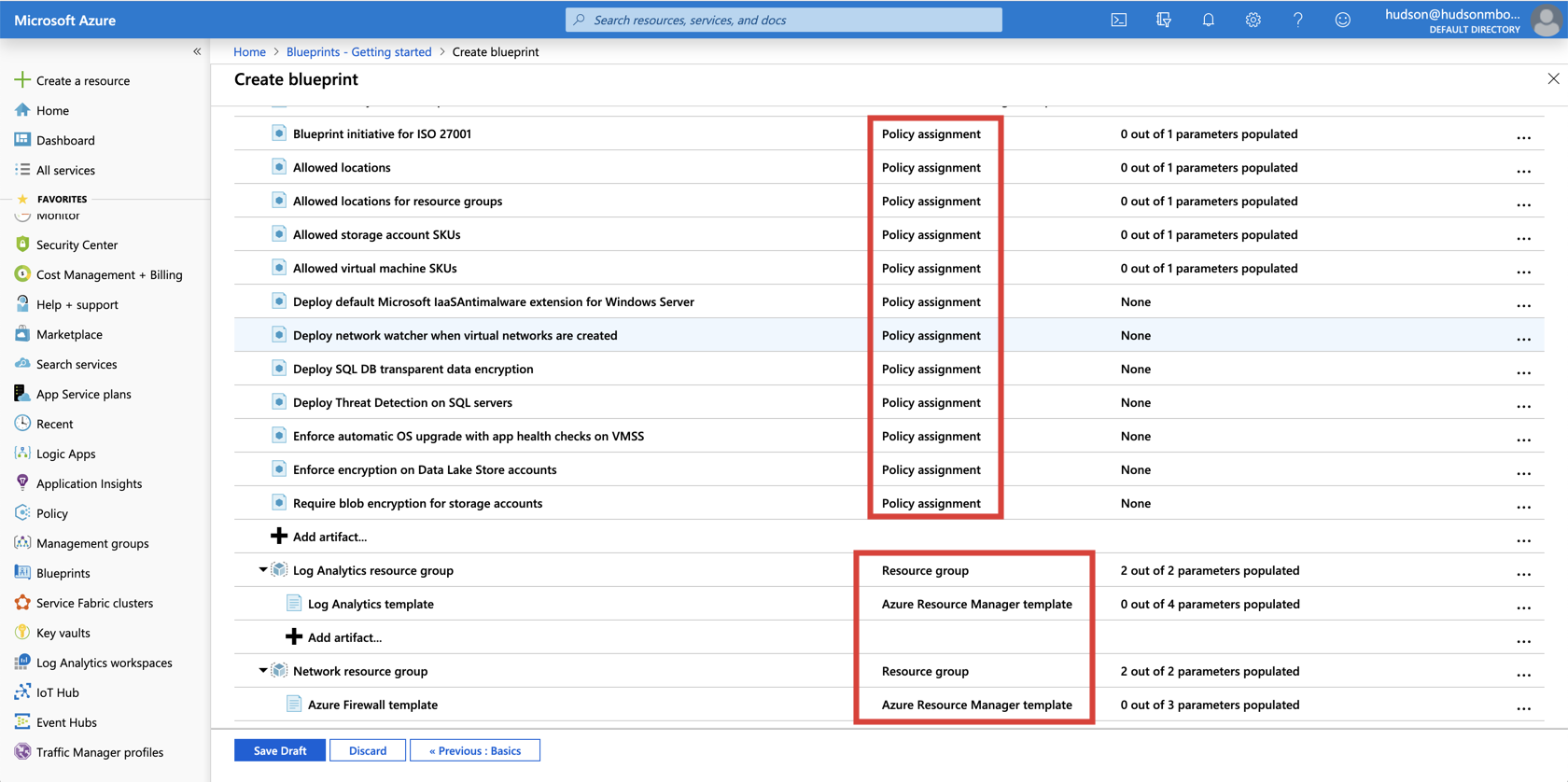Open Policy in the sidebar
Image resolution: width=1568 pixels, height=782 pixels.
(52, 513)
